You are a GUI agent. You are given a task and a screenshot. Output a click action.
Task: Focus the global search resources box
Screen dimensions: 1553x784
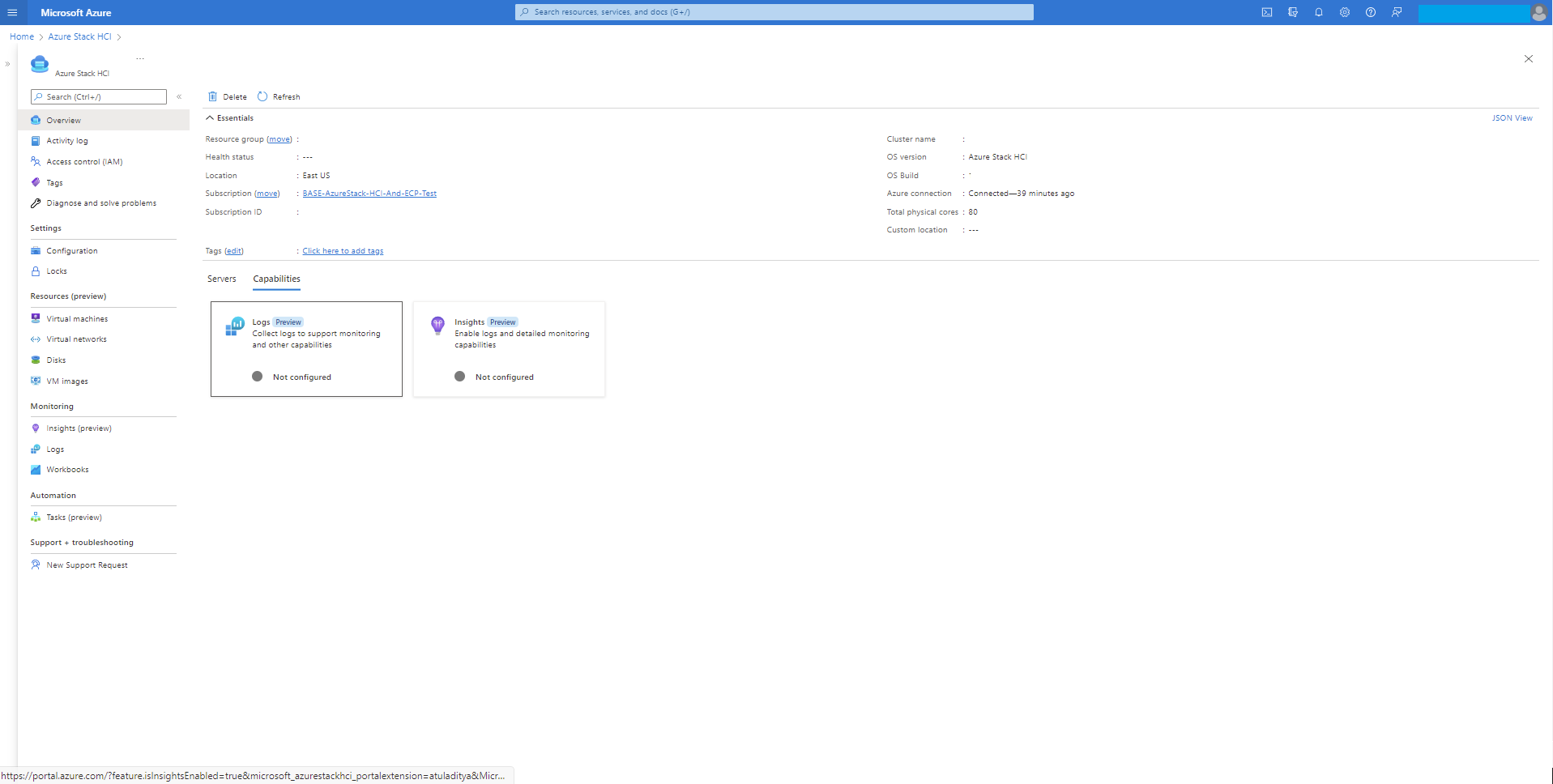(x=774, y=12)
